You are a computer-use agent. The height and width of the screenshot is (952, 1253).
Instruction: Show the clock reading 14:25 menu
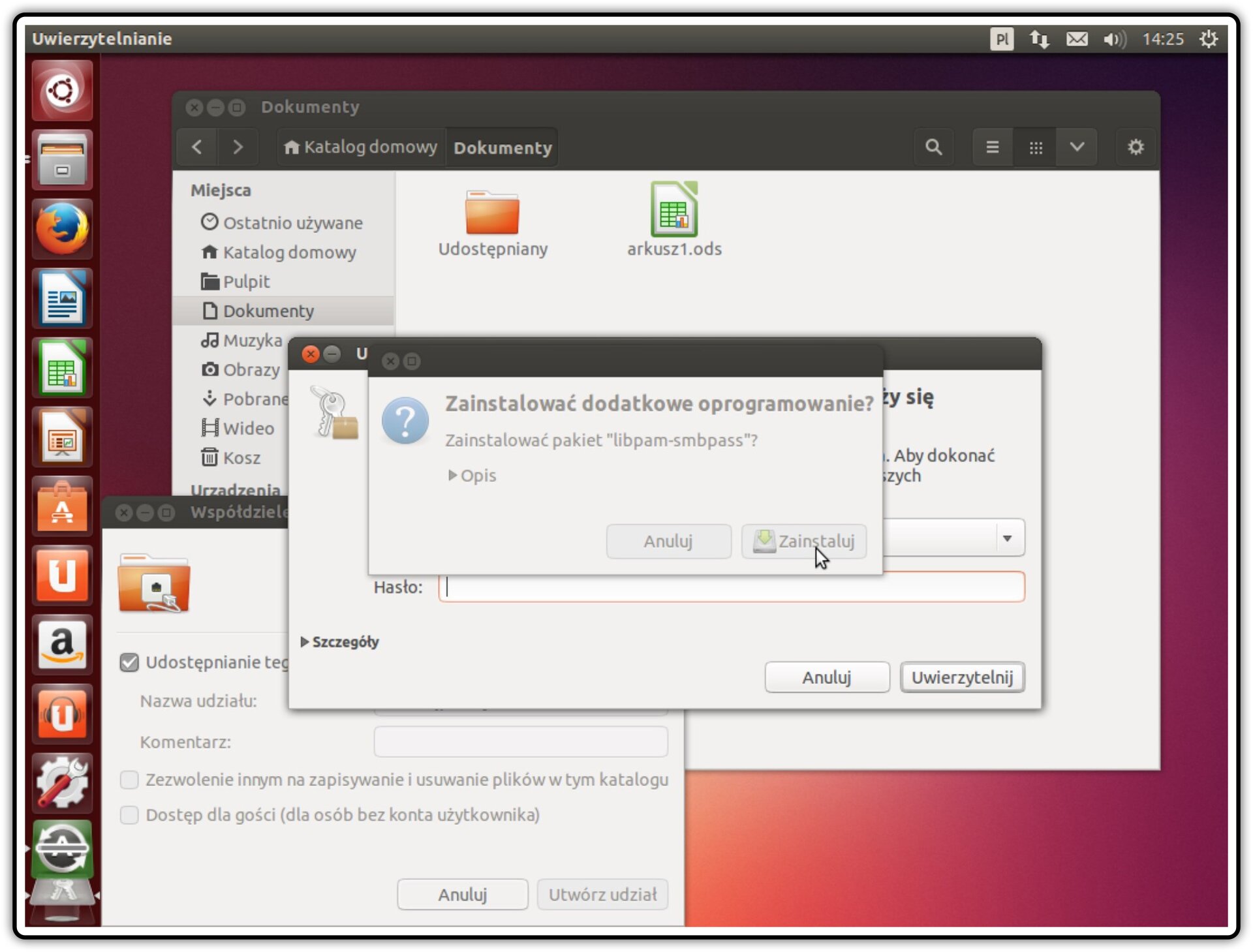coord(1163,39)
